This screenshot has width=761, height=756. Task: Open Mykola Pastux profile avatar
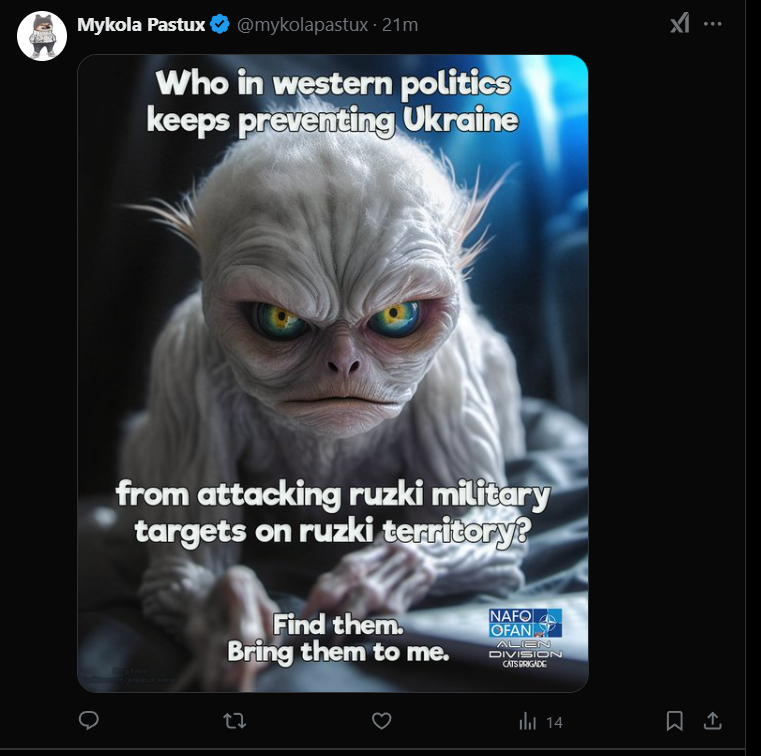point(42,36)
